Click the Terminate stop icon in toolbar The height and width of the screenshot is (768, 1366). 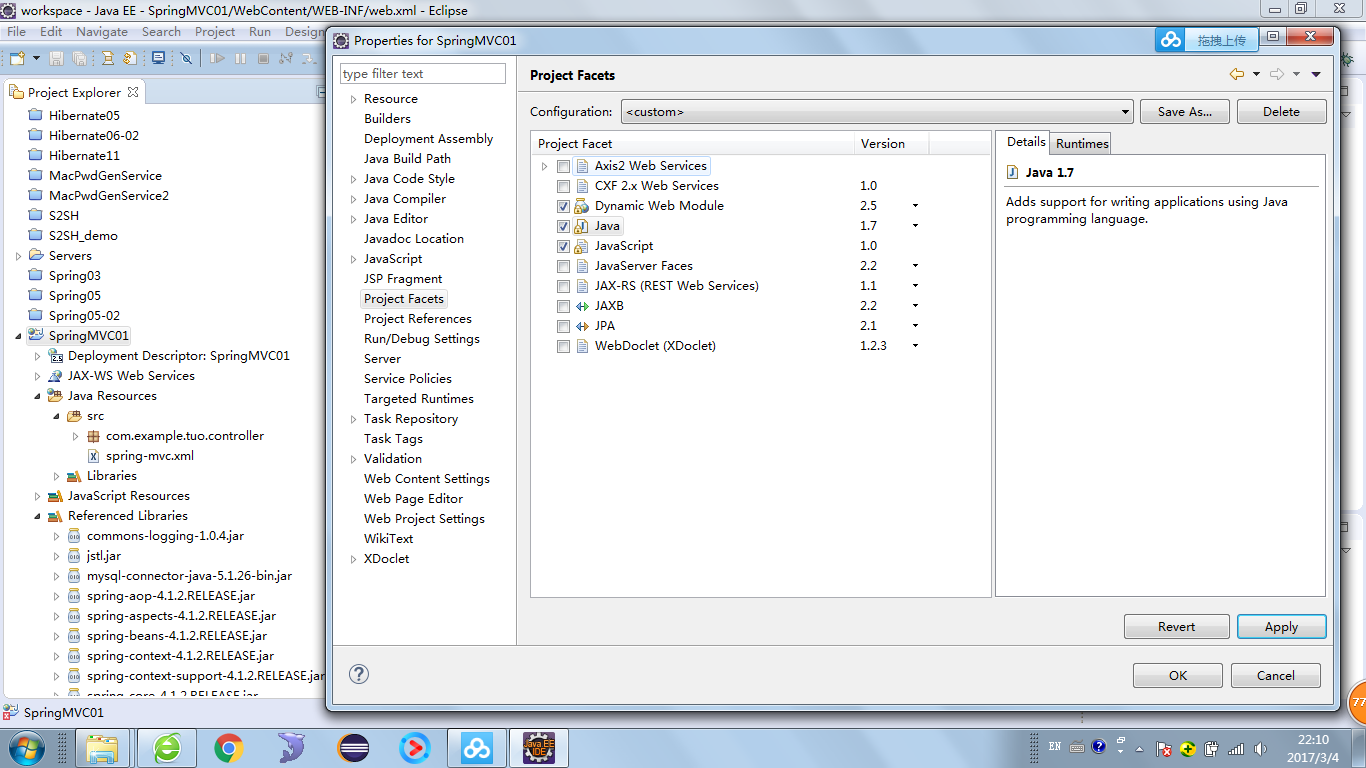pyautogui.click(x=263, y=58)
